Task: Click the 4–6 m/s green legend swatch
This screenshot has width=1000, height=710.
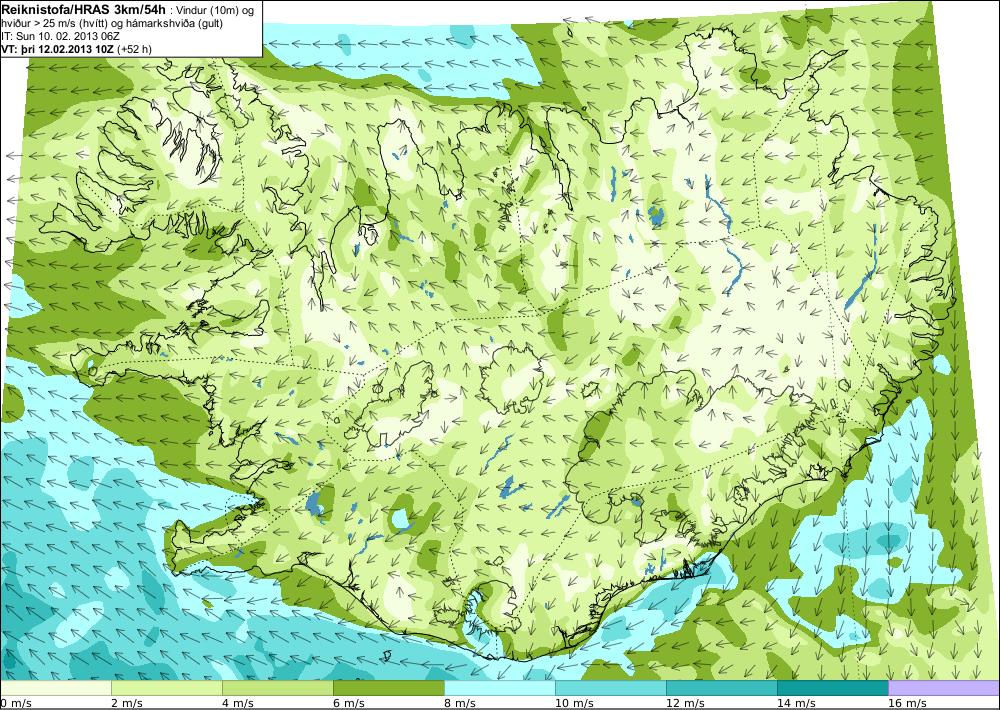Action: pyautogui.click(x=277, y=688)
